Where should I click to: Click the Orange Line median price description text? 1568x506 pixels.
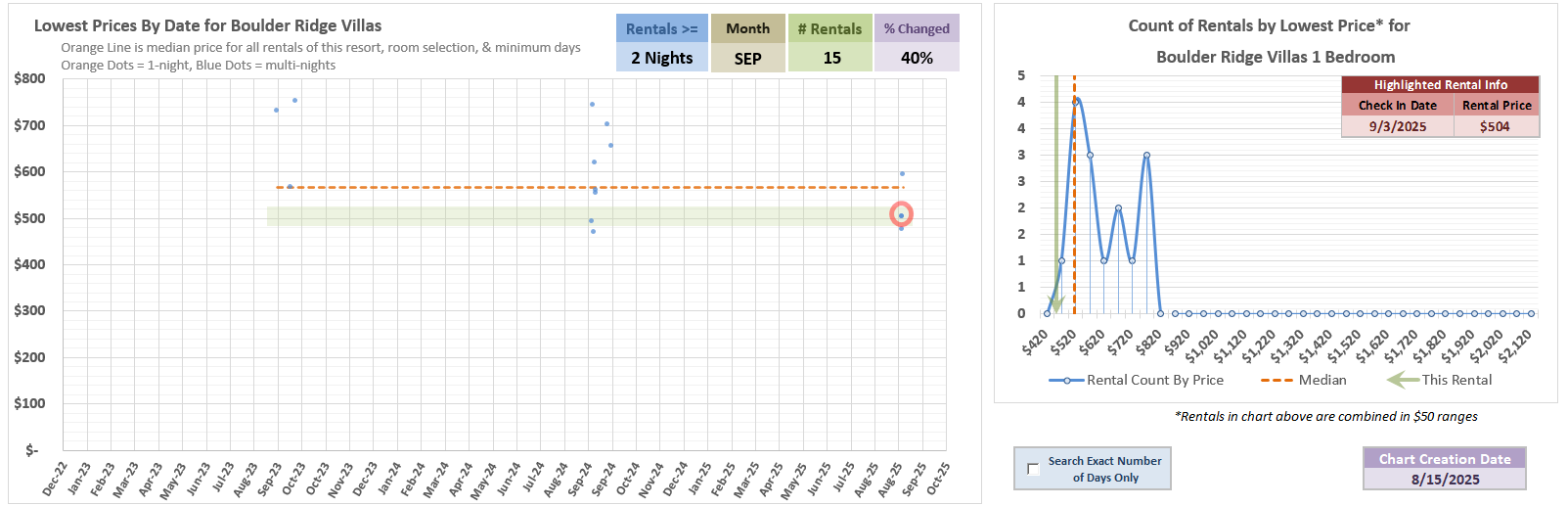pos(321,47)
